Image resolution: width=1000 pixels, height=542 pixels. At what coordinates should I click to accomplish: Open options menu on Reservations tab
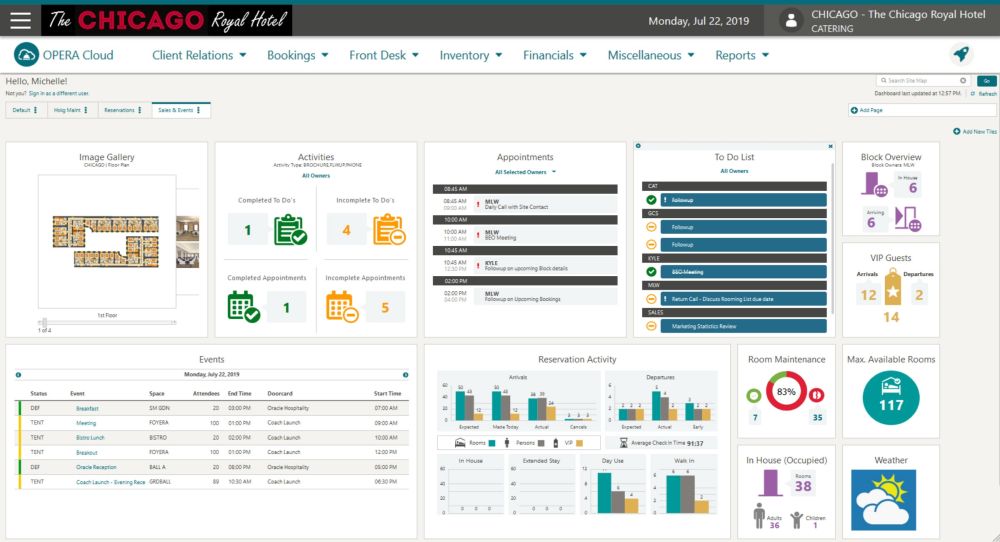[140, 110]
